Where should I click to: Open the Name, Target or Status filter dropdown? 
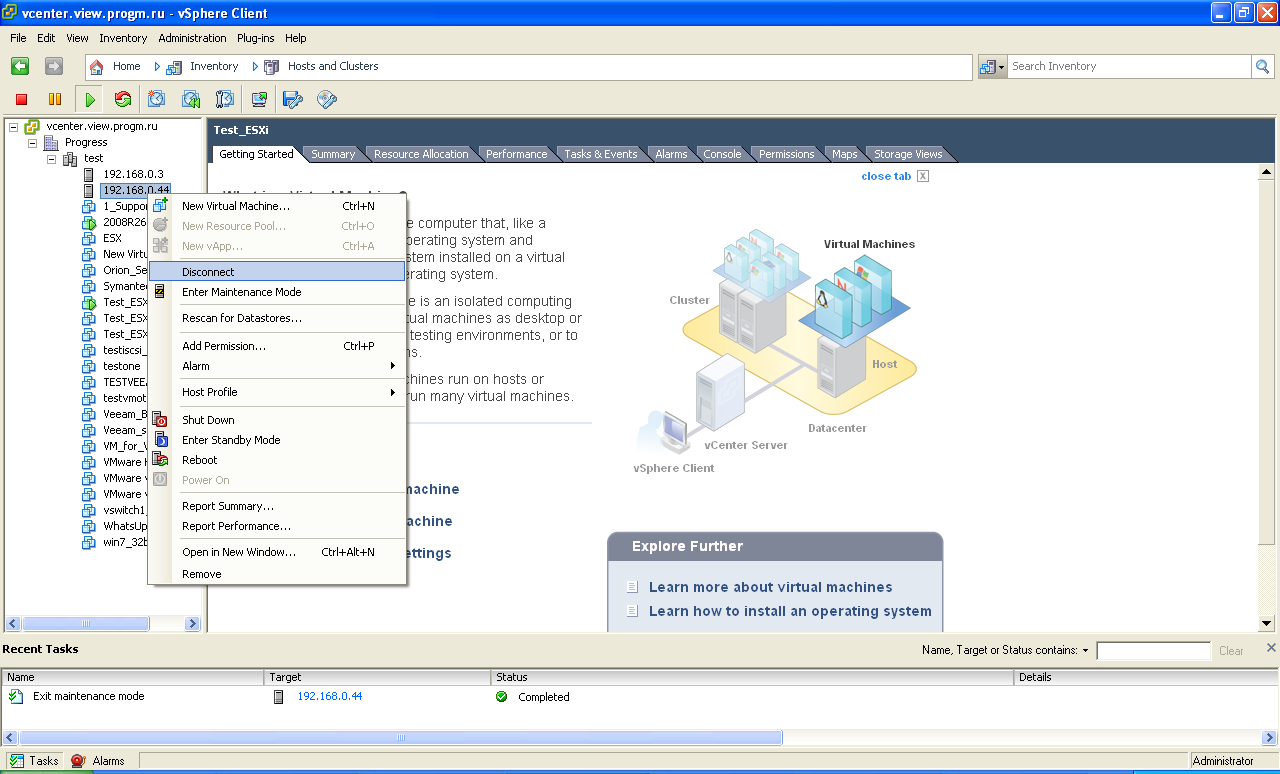[x=1086, y=650]
